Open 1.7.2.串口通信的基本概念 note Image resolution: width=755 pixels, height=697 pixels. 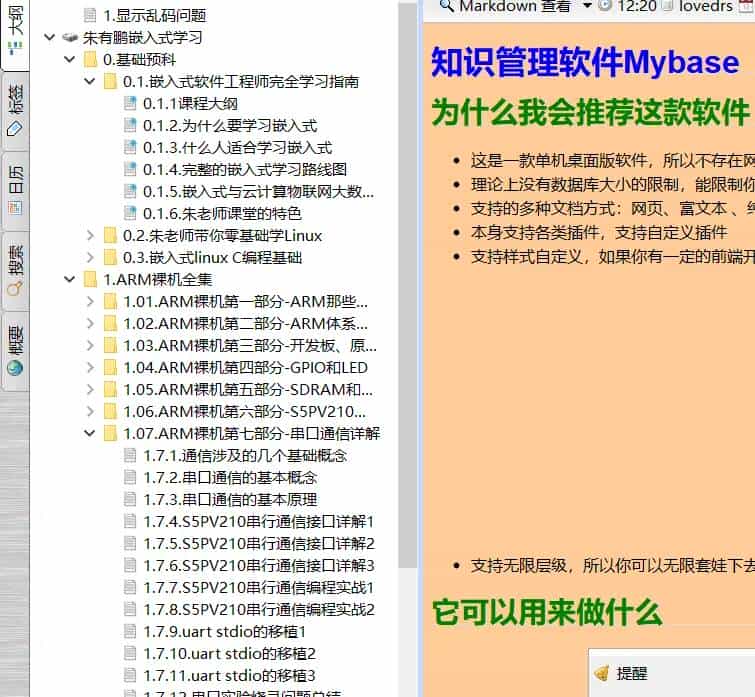230,478
